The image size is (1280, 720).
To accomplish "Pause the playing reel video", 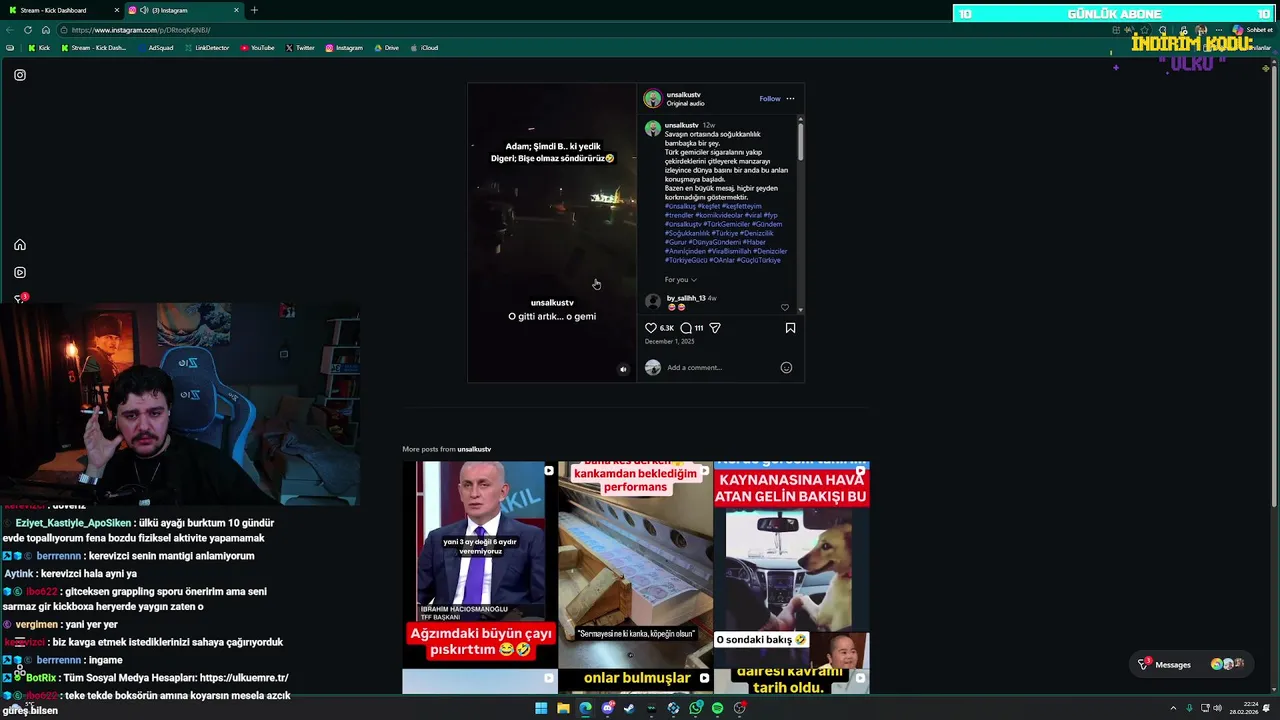I will click(552, 233).
